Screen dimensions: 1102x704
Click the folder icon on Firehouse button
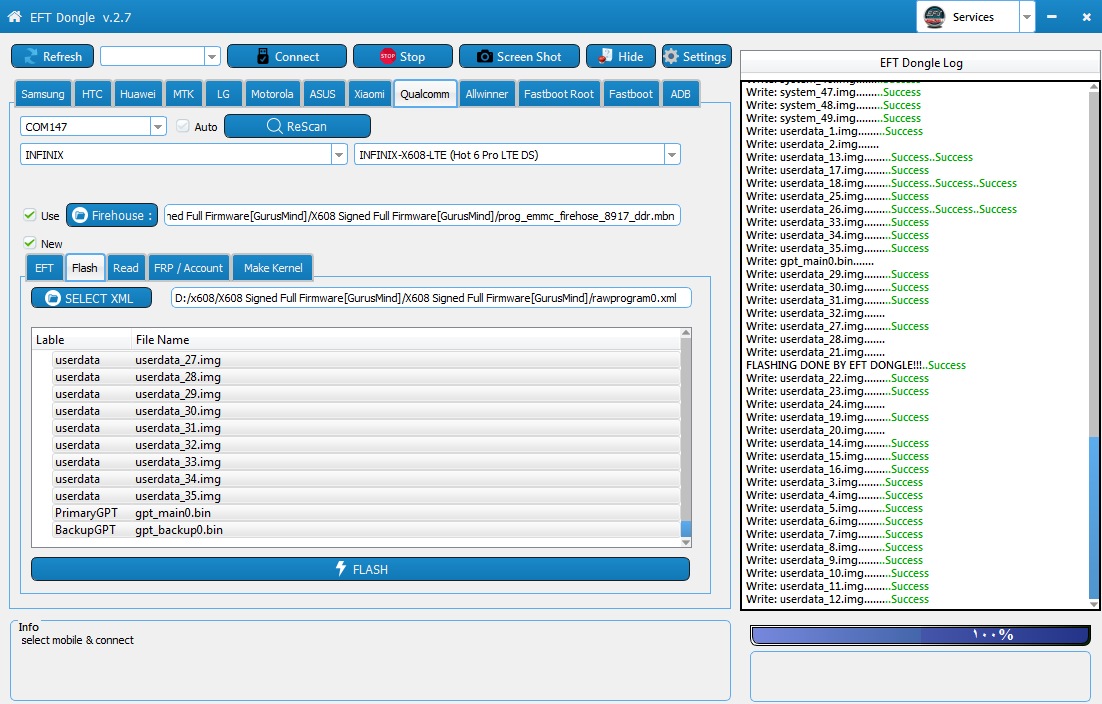point(80,215)
